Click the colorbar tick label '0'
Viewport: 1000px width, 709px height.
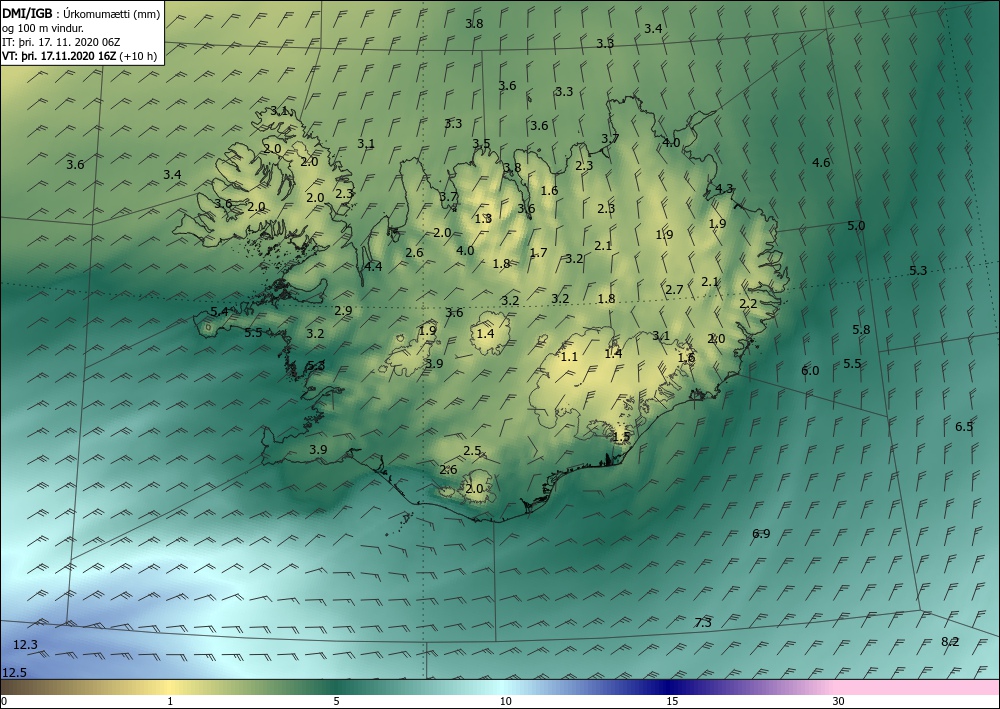(4, 701)
